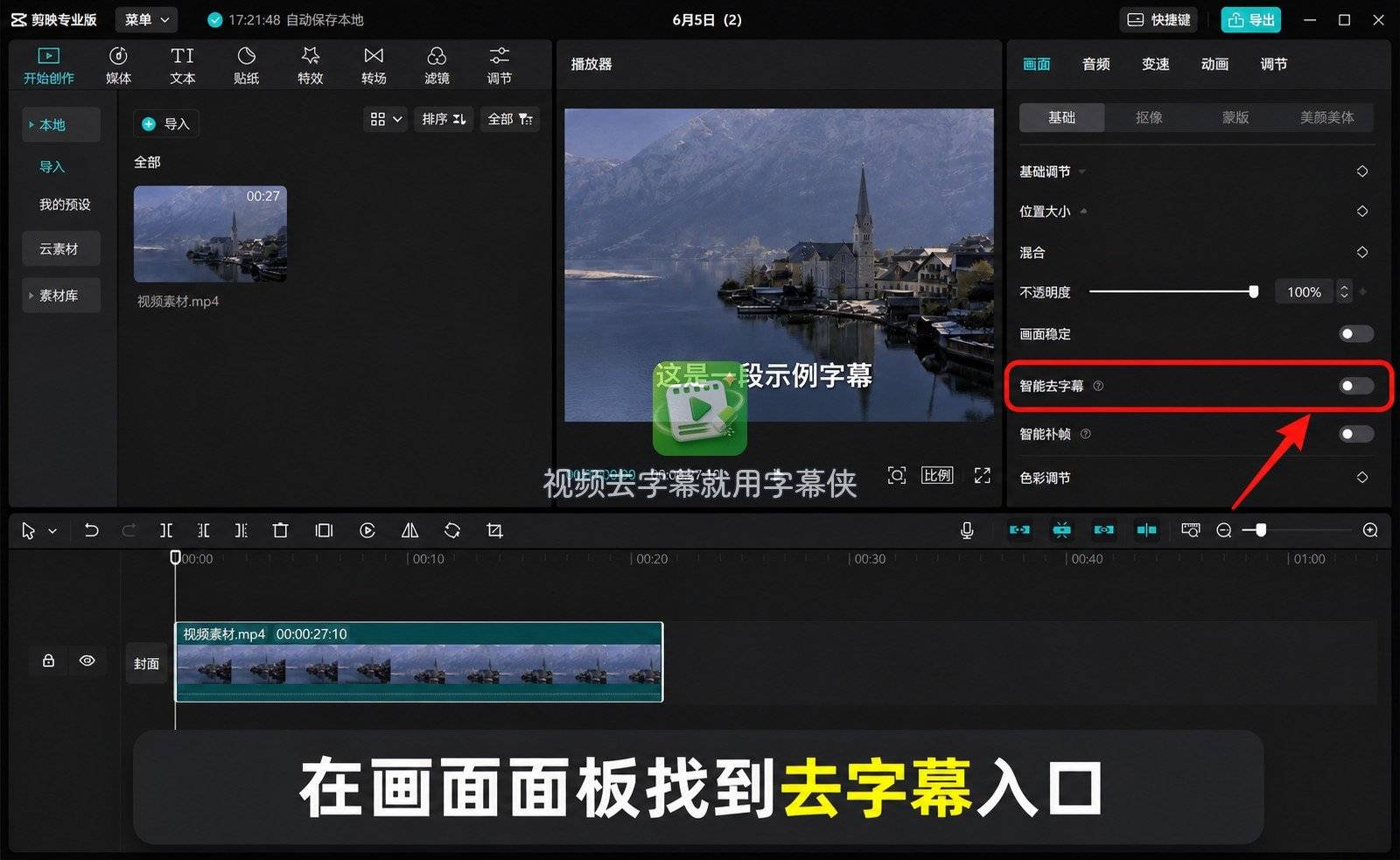Click the rotate icon in timeline toolbar
The width and height of the screenshot is (1400, 860).
(451, 530)
